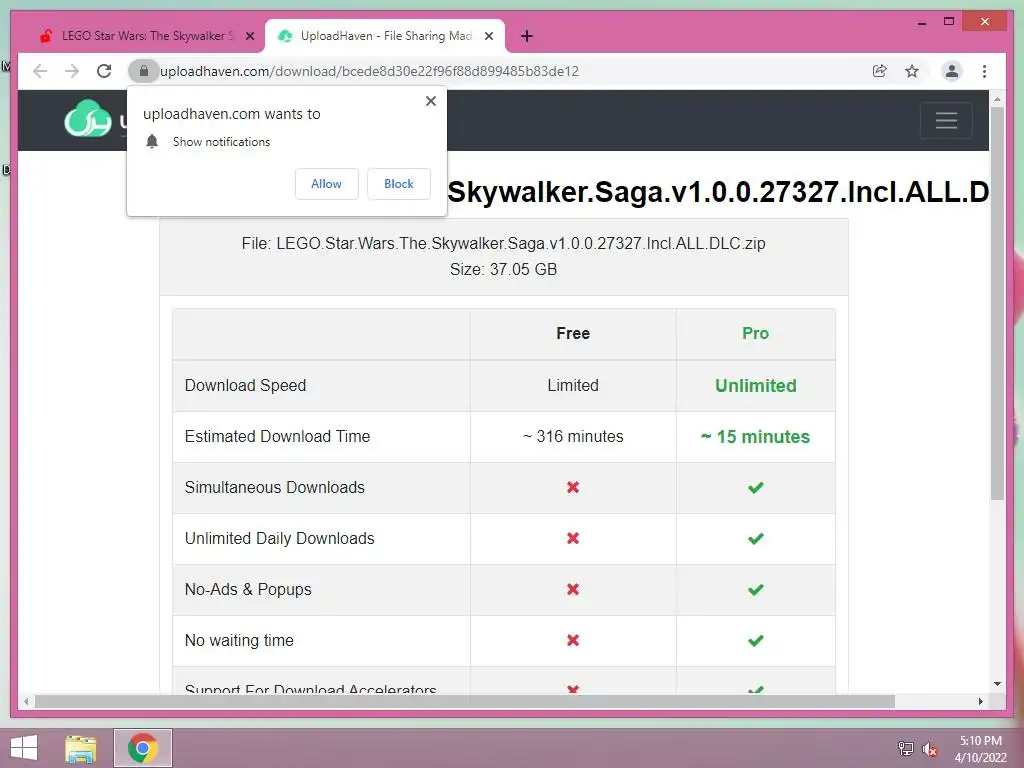
Task: Click green check for No waiting time
Action: coord(756,641)
